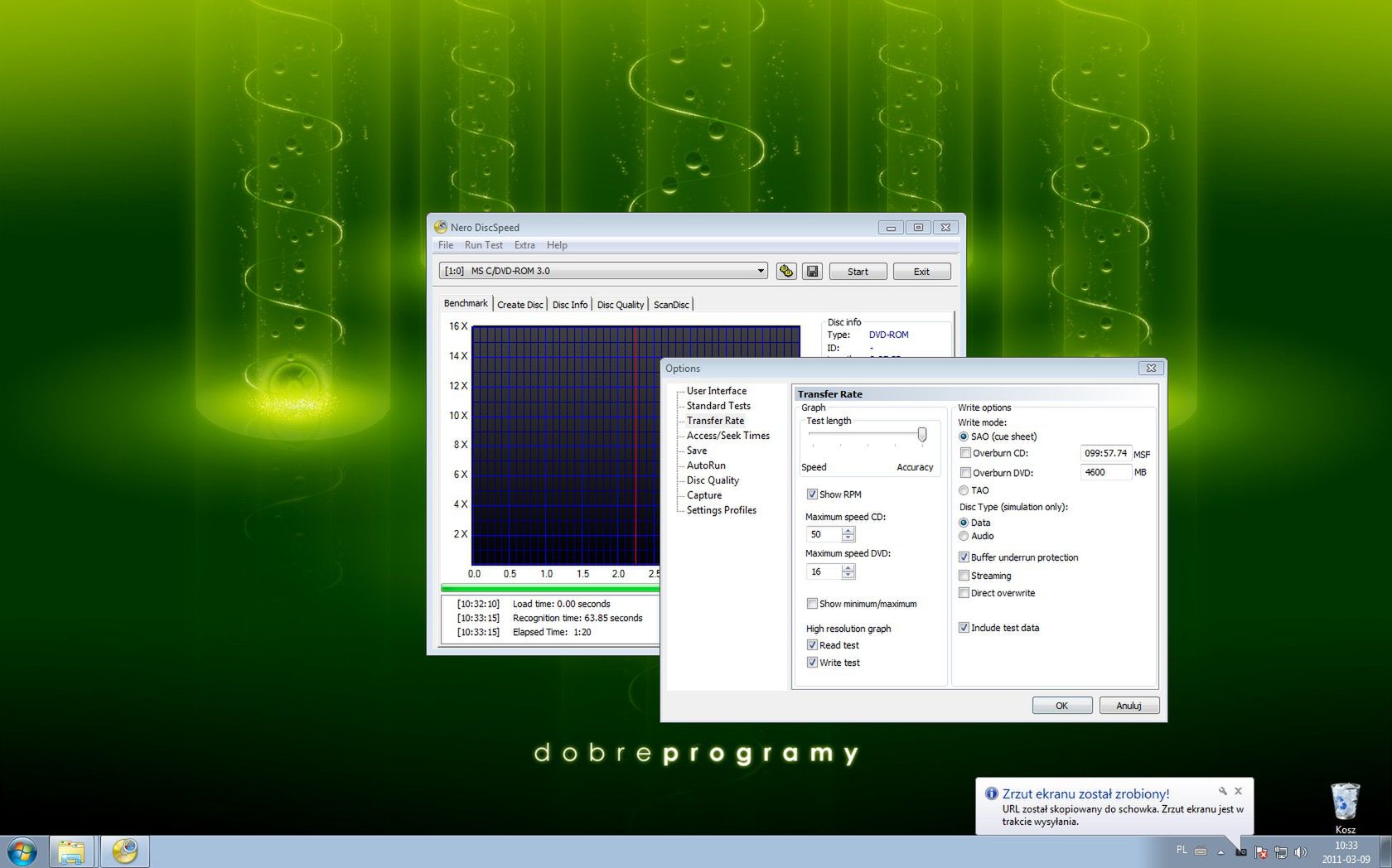Open the Extra menu
This screenshot has height=868, width=1392.
coord(524,245)
